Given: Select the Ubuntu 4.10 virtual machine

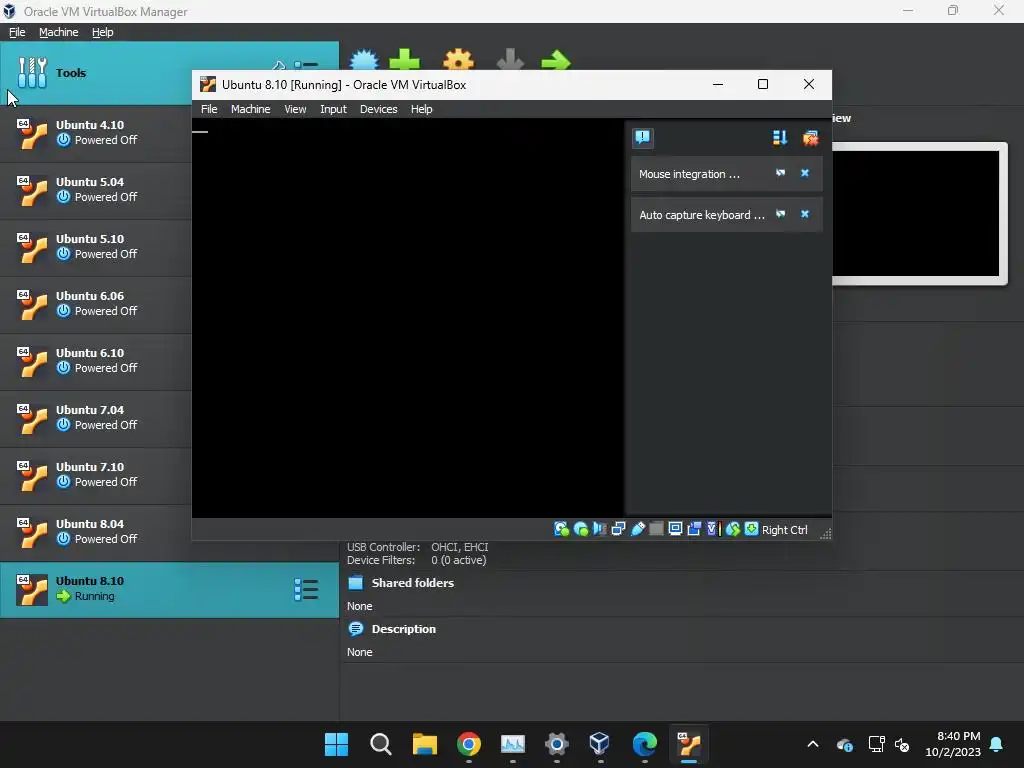Looking at the screenshot, I should coord(96,133).
